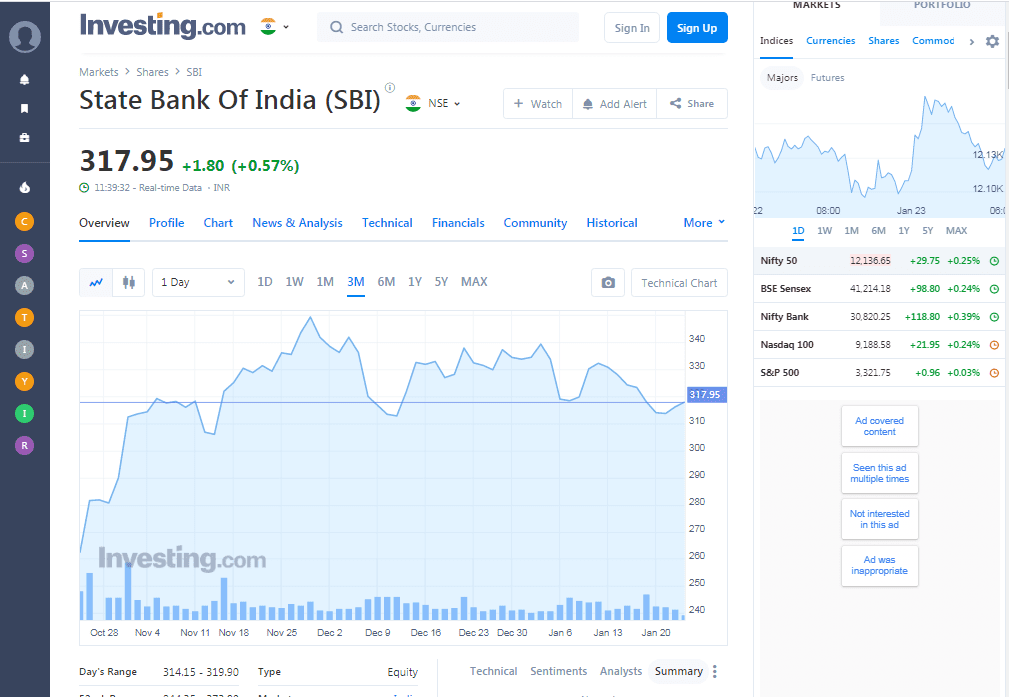Open the three-dot menu beside Summary

tap(715, 671)
